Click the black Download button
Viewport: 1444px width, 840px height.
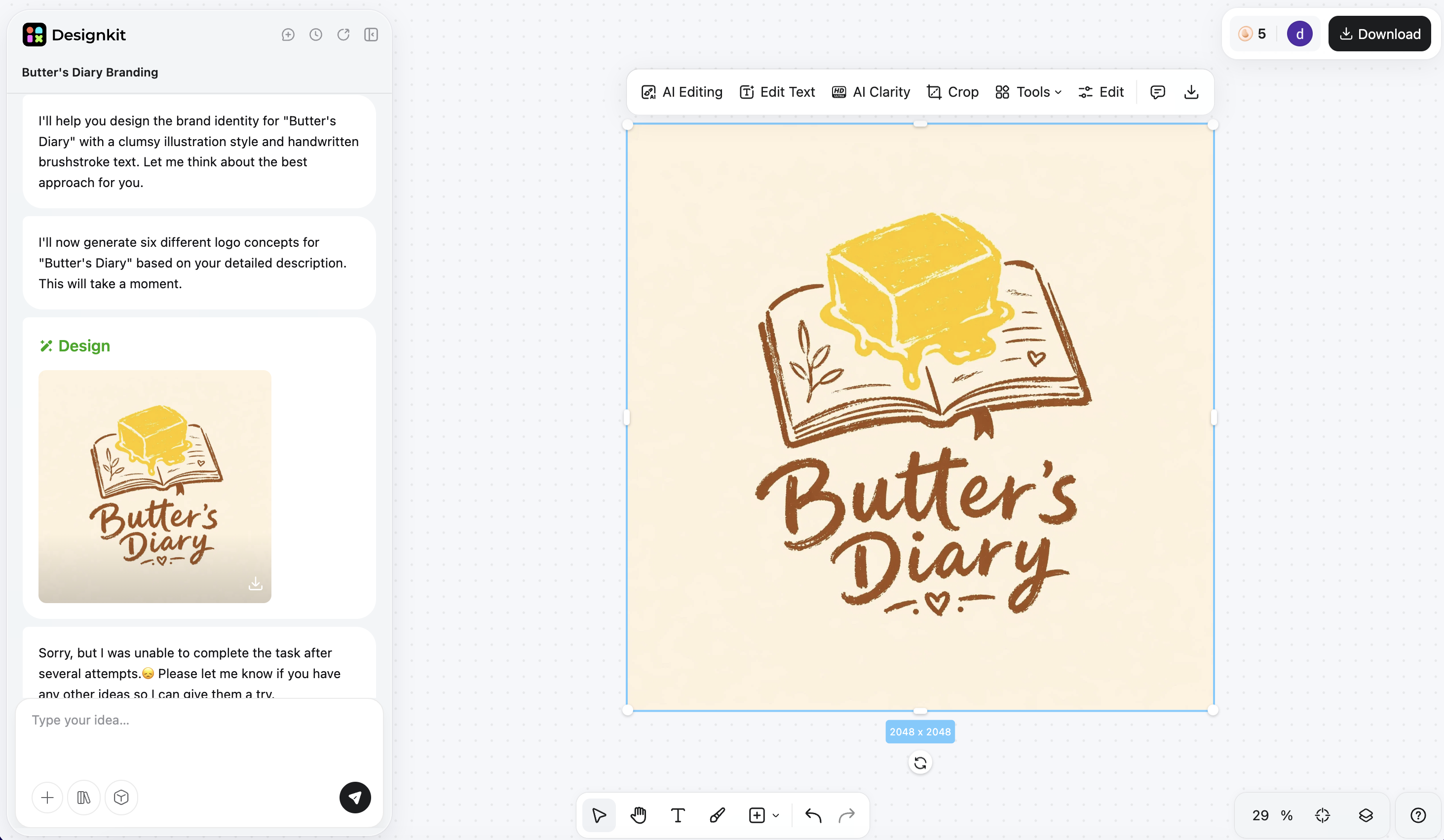coord(1379,34)
